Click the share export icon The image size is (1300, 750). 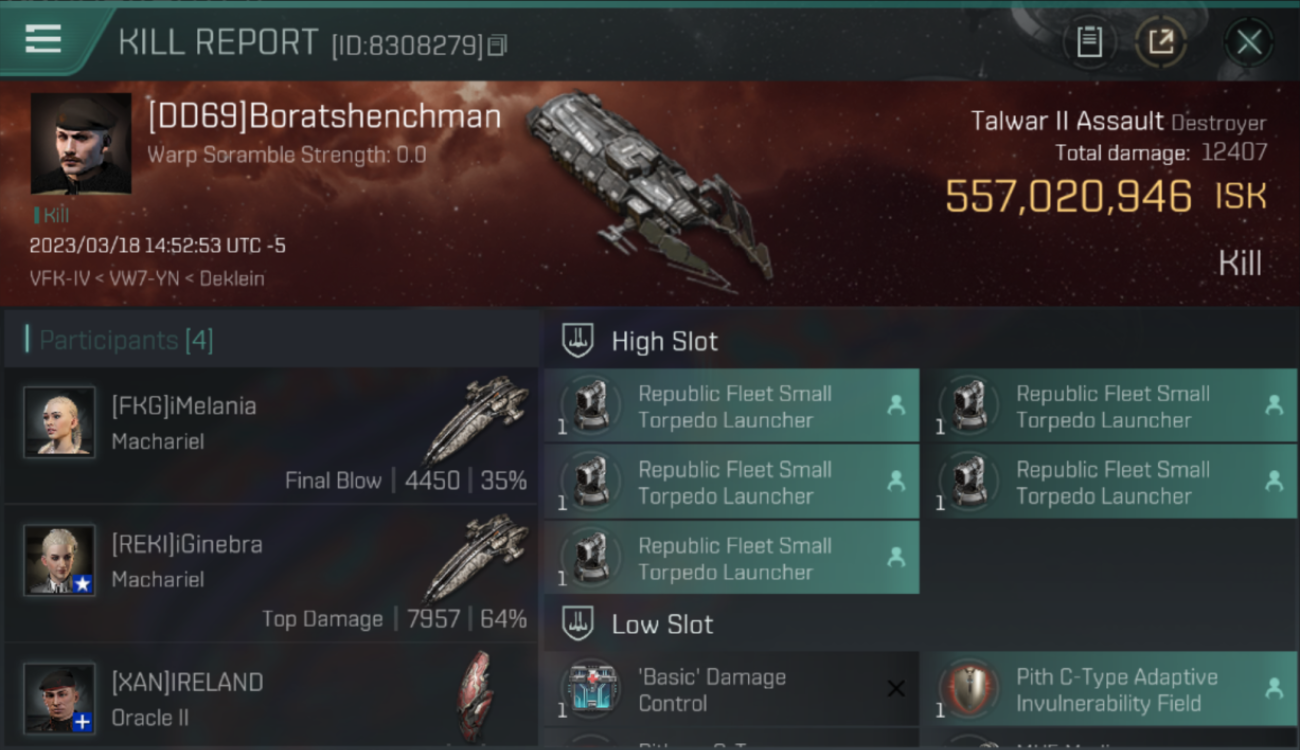click(1161, 42)
